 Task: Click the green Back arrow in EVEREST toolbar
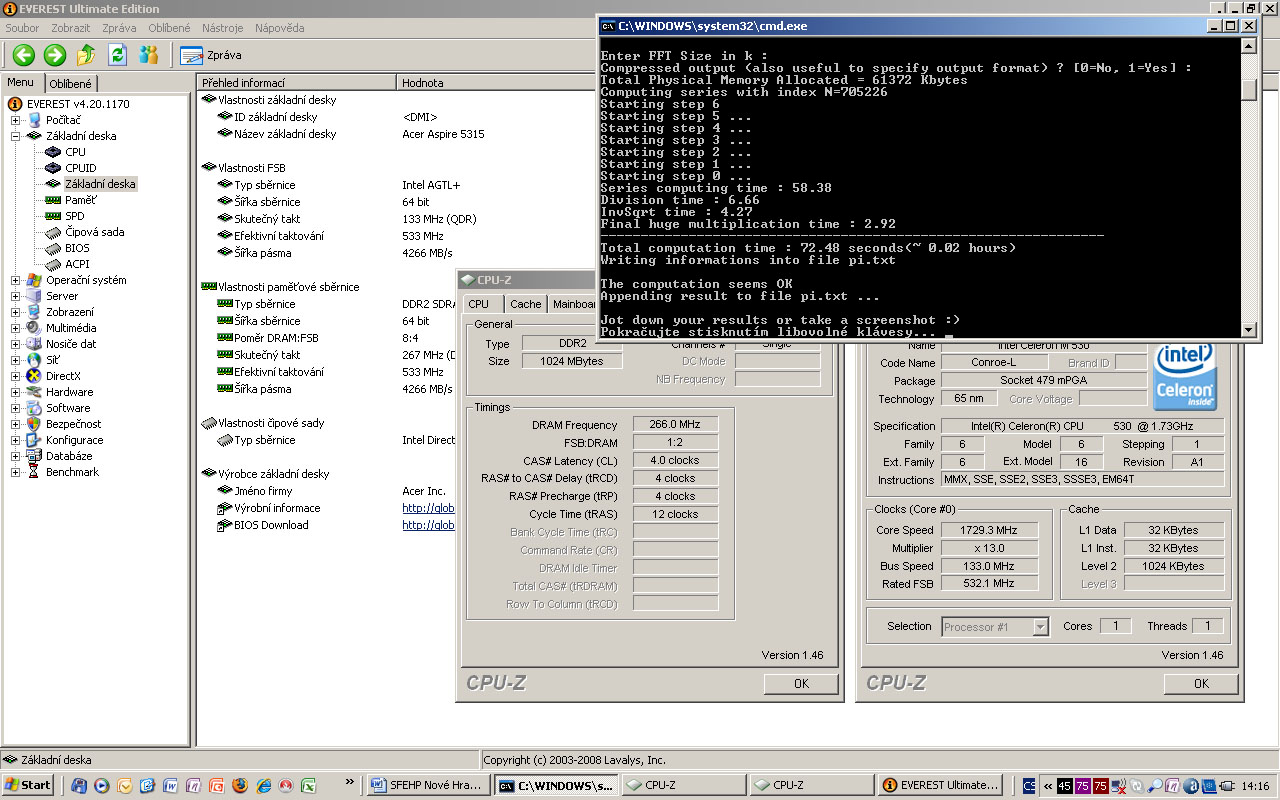point(24,55)
